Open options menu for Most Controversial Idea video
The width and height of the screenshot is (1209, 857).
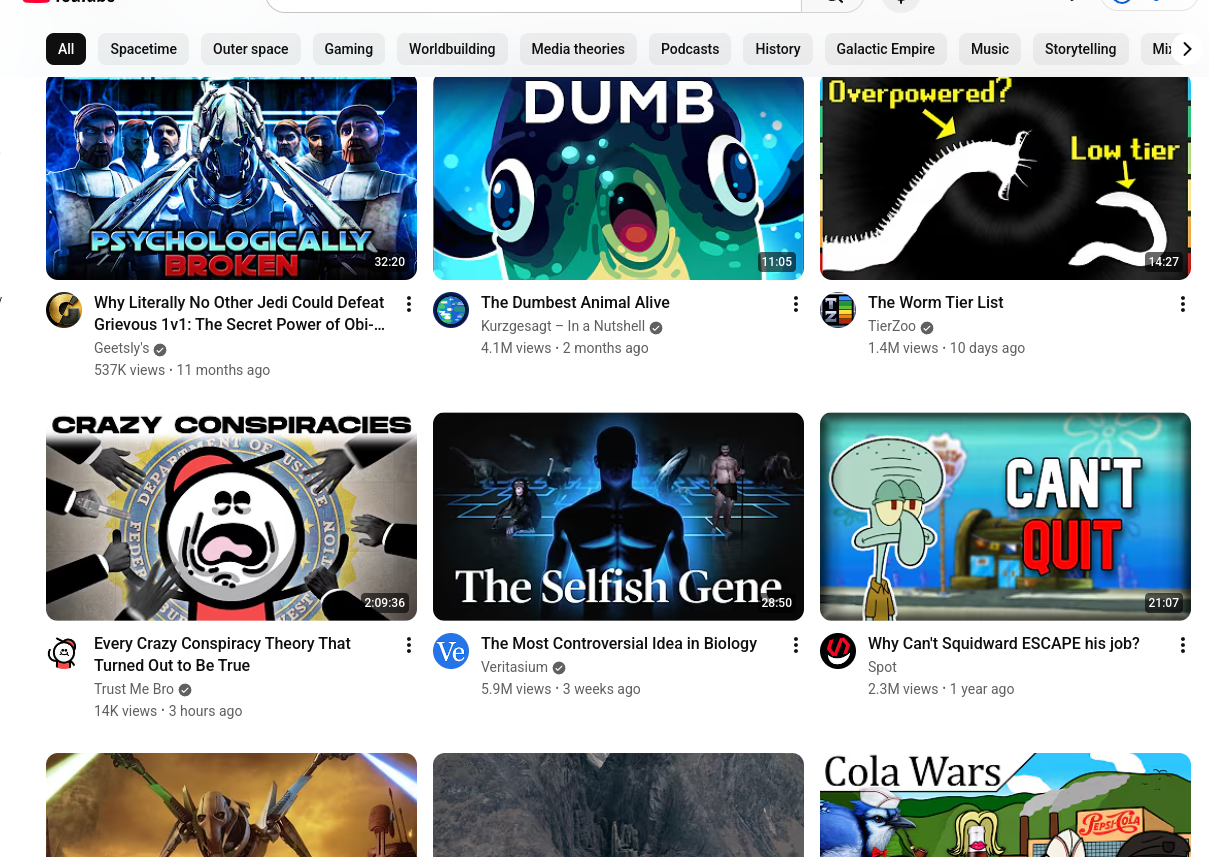(x=795, y=645)
